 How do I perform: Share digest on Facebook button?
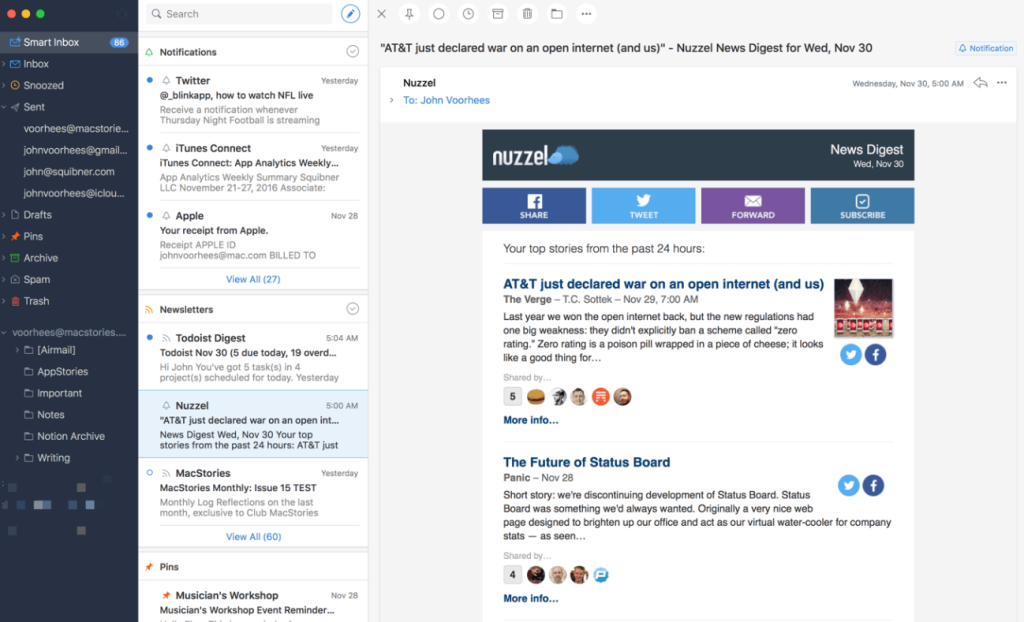coord(534,206)
